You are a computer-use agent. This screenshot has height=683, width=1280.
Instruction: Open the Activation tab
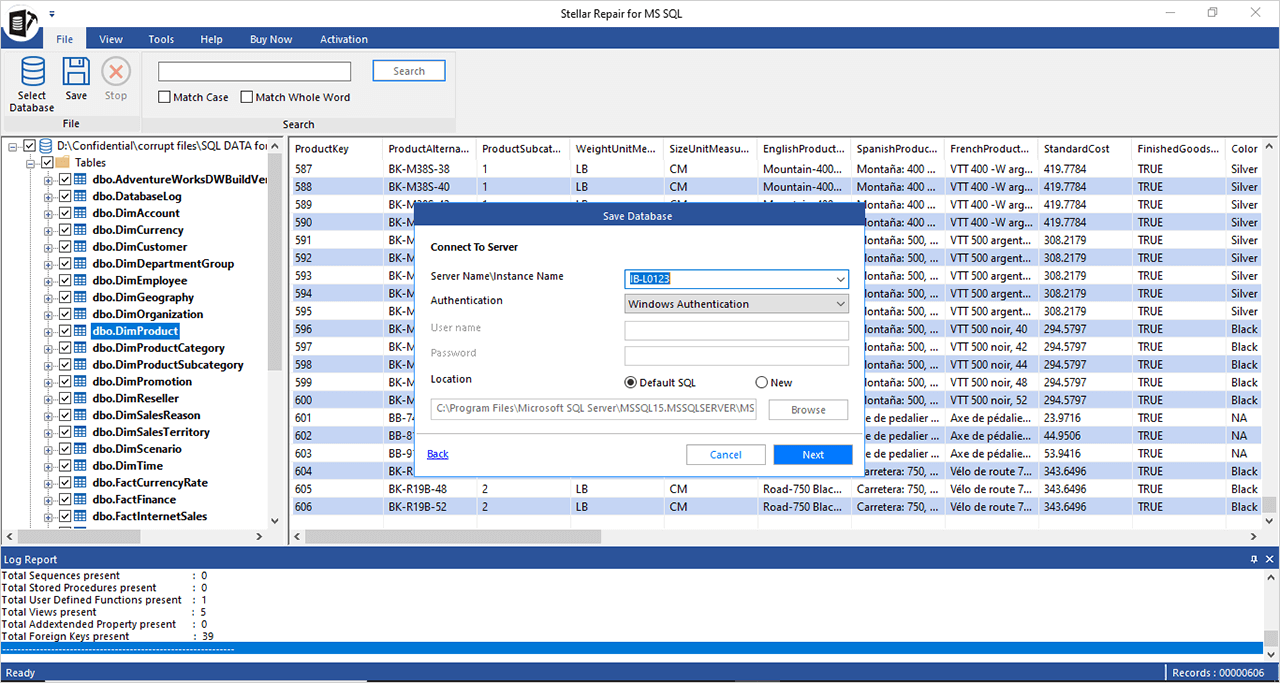(344, 39)
